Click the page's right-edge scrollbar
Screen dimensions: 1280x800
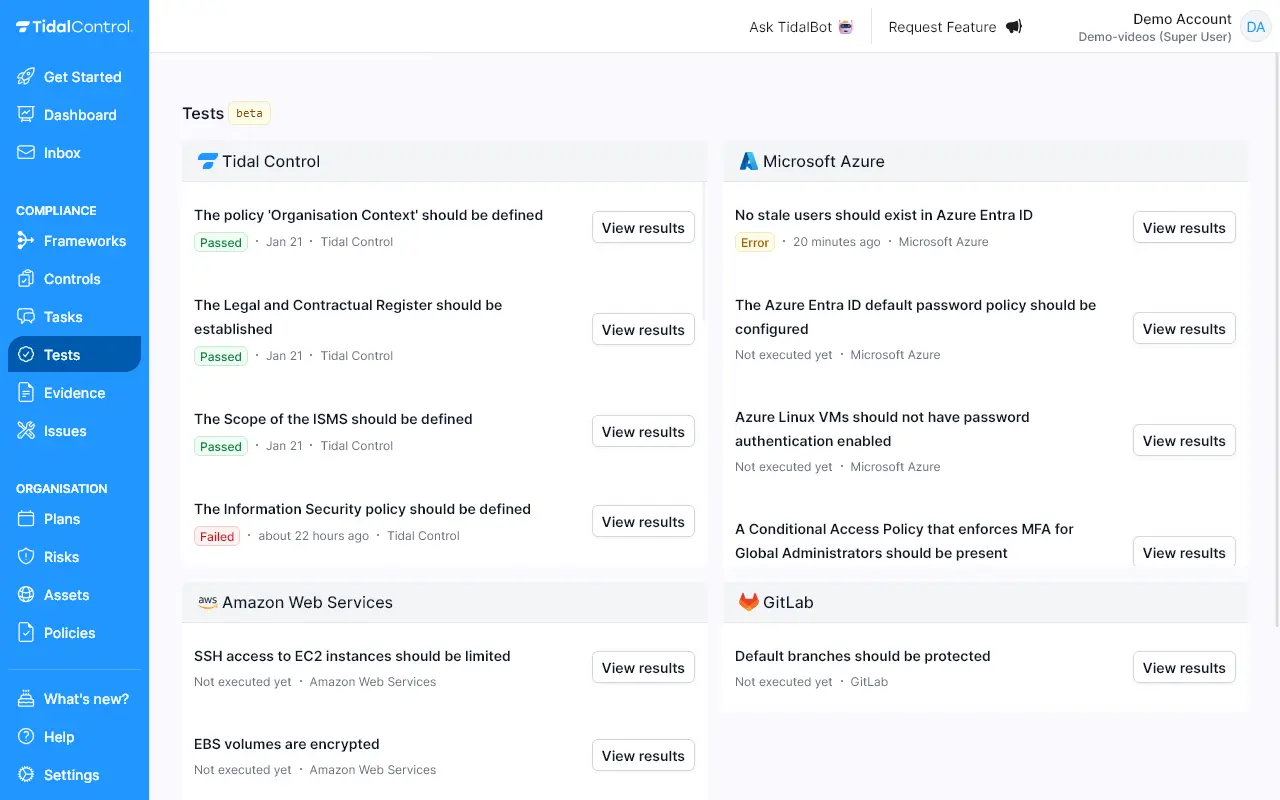[x=1276, y=340]
